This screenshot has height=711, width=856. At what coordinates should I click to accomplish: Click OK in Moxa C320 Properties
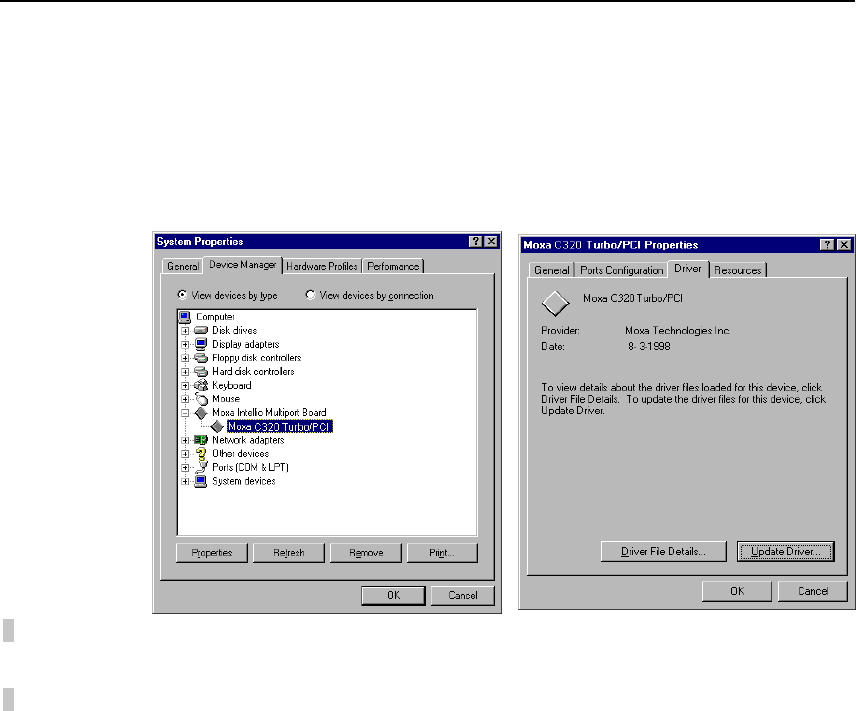click(737, 591)
